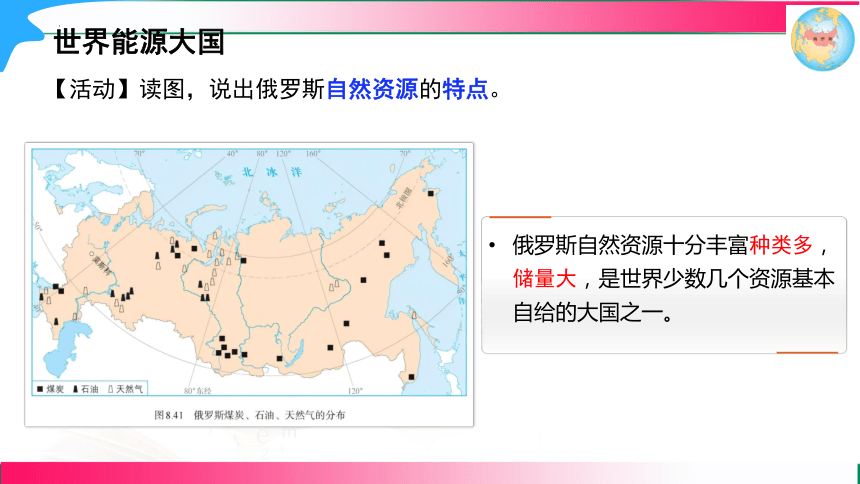Click the globe icon showing Russia

pos(822,39)
